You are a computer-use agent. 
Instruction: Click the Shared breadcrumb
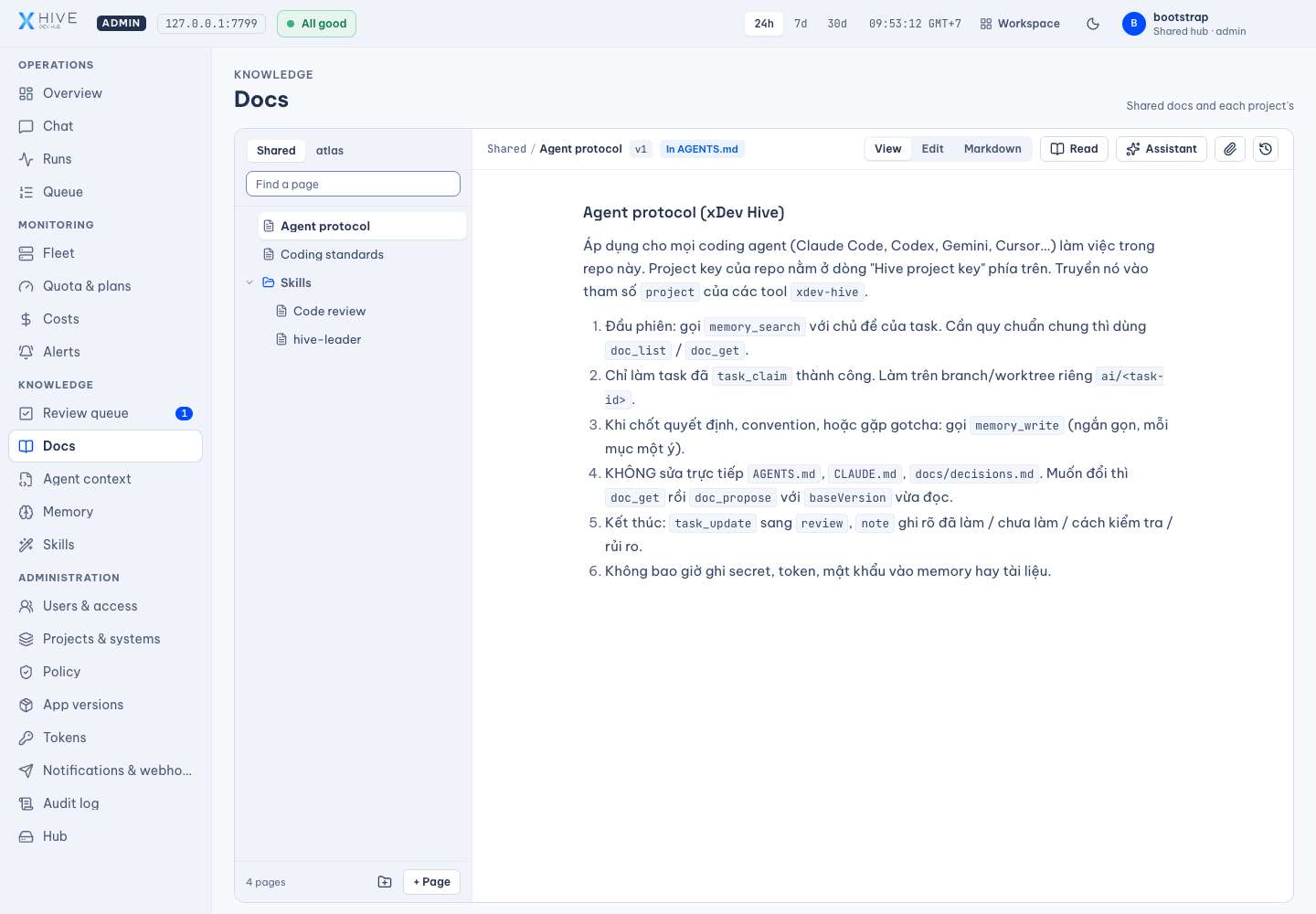coord(506,149)
